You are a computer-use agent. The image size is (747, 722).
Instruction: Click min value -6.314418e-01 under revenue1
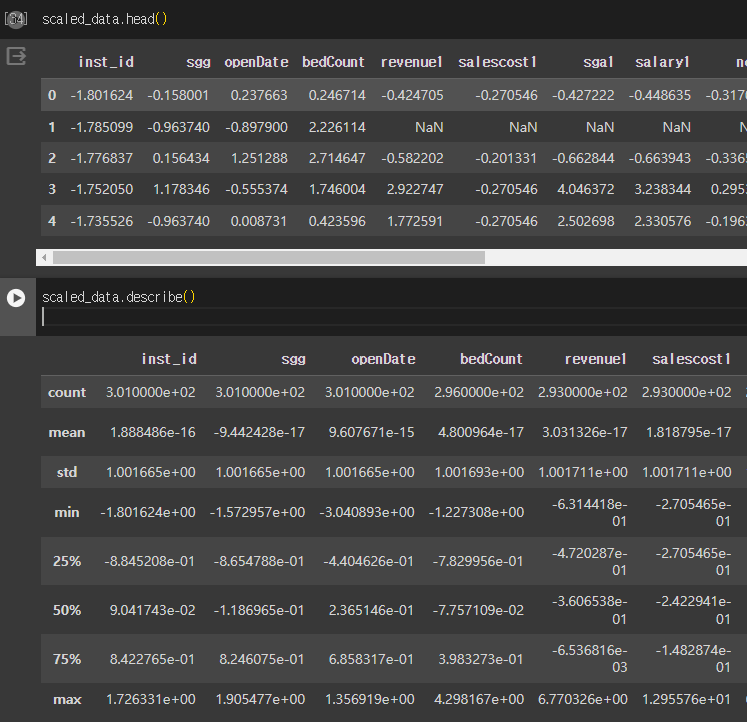tap(589, 513)
